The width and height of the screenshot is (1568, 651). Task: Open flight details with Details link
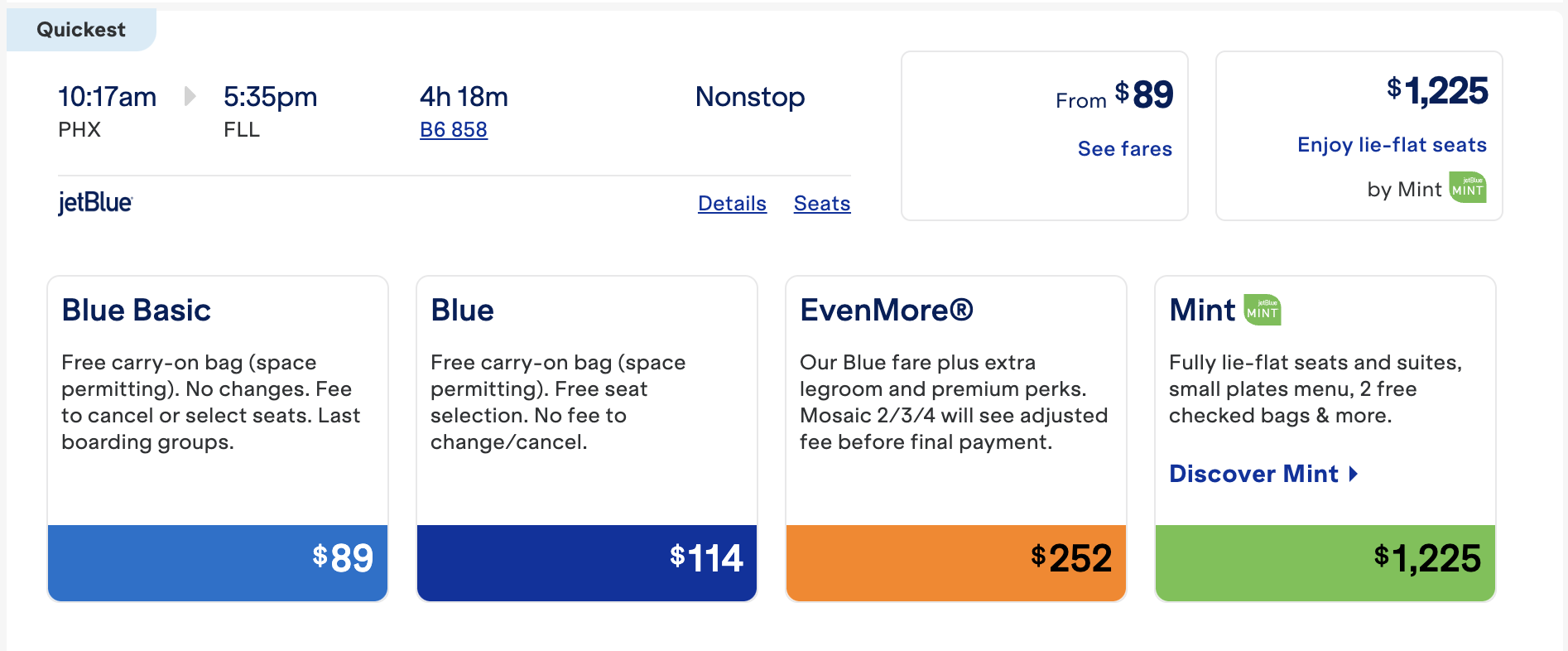pos(732,203)
